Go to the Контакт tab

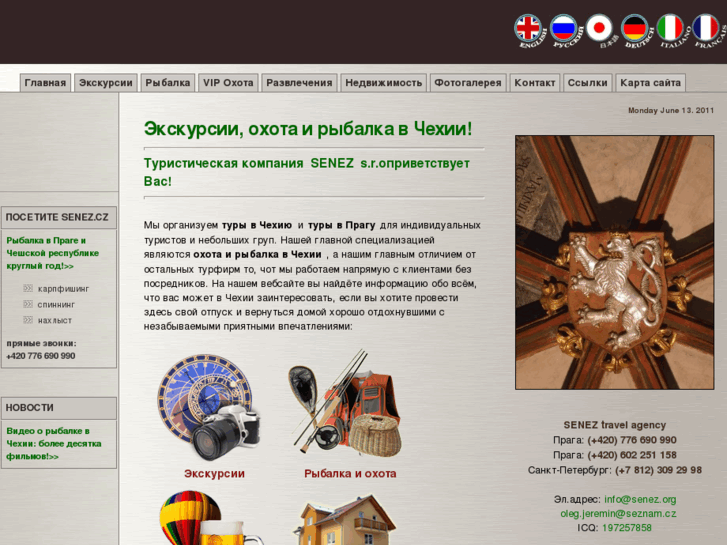click(x=535, y=83)
